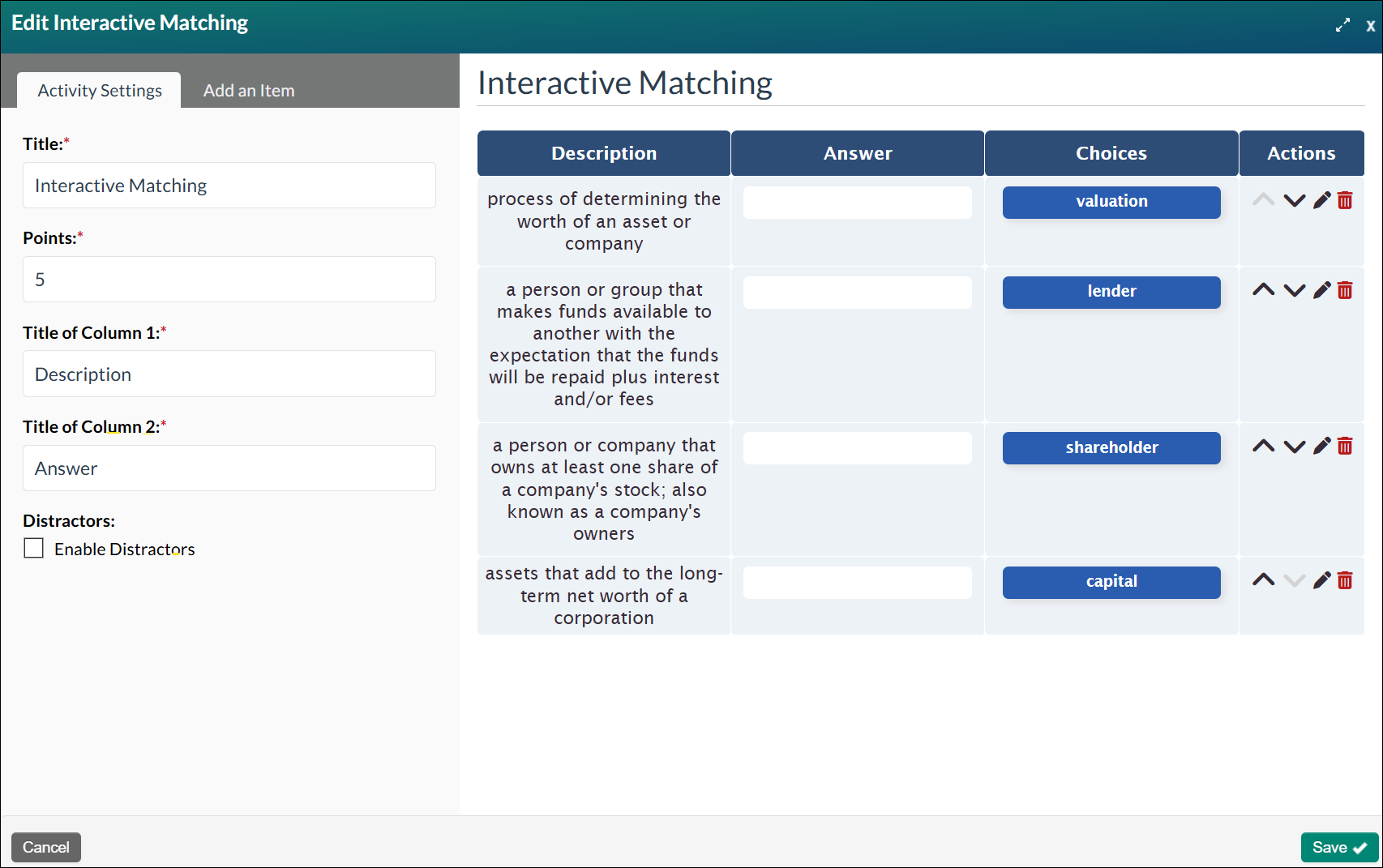
Task: Delete the "shareholder" row
Action: (x=1345, y=445)
